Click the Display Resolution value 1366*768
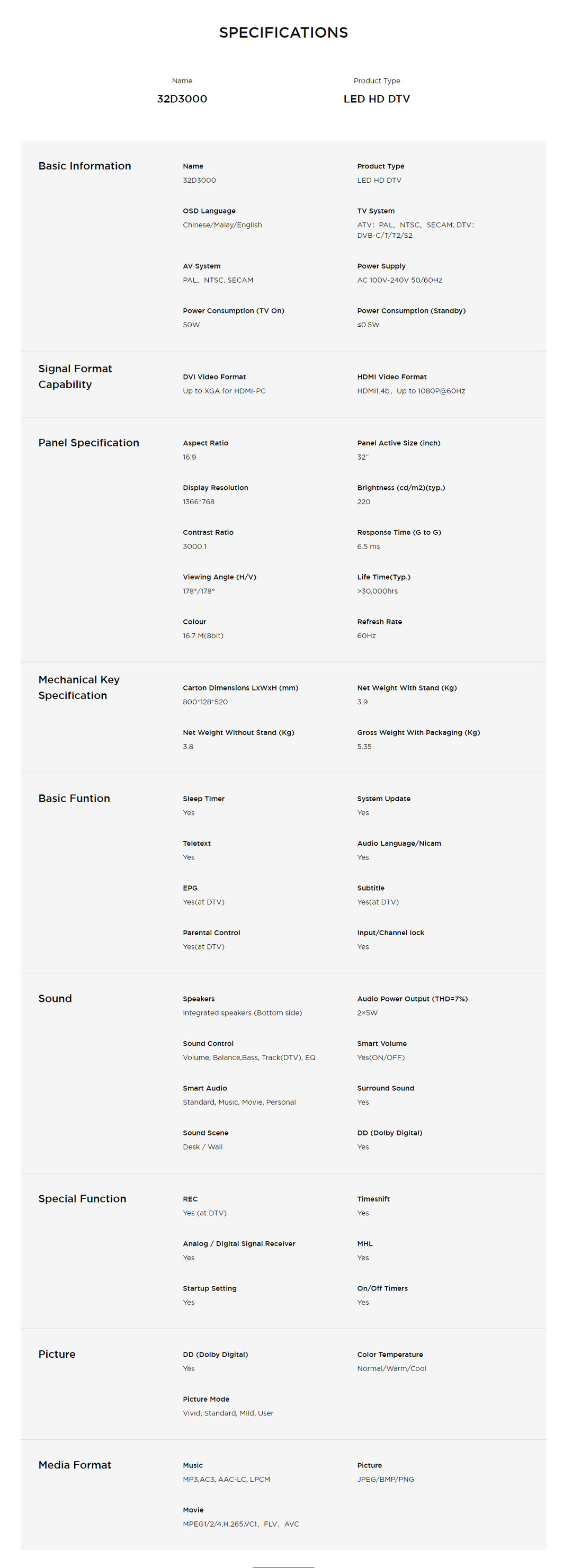Image resolution: width=572 pixels, height=1568 pixels. [199, 501]
